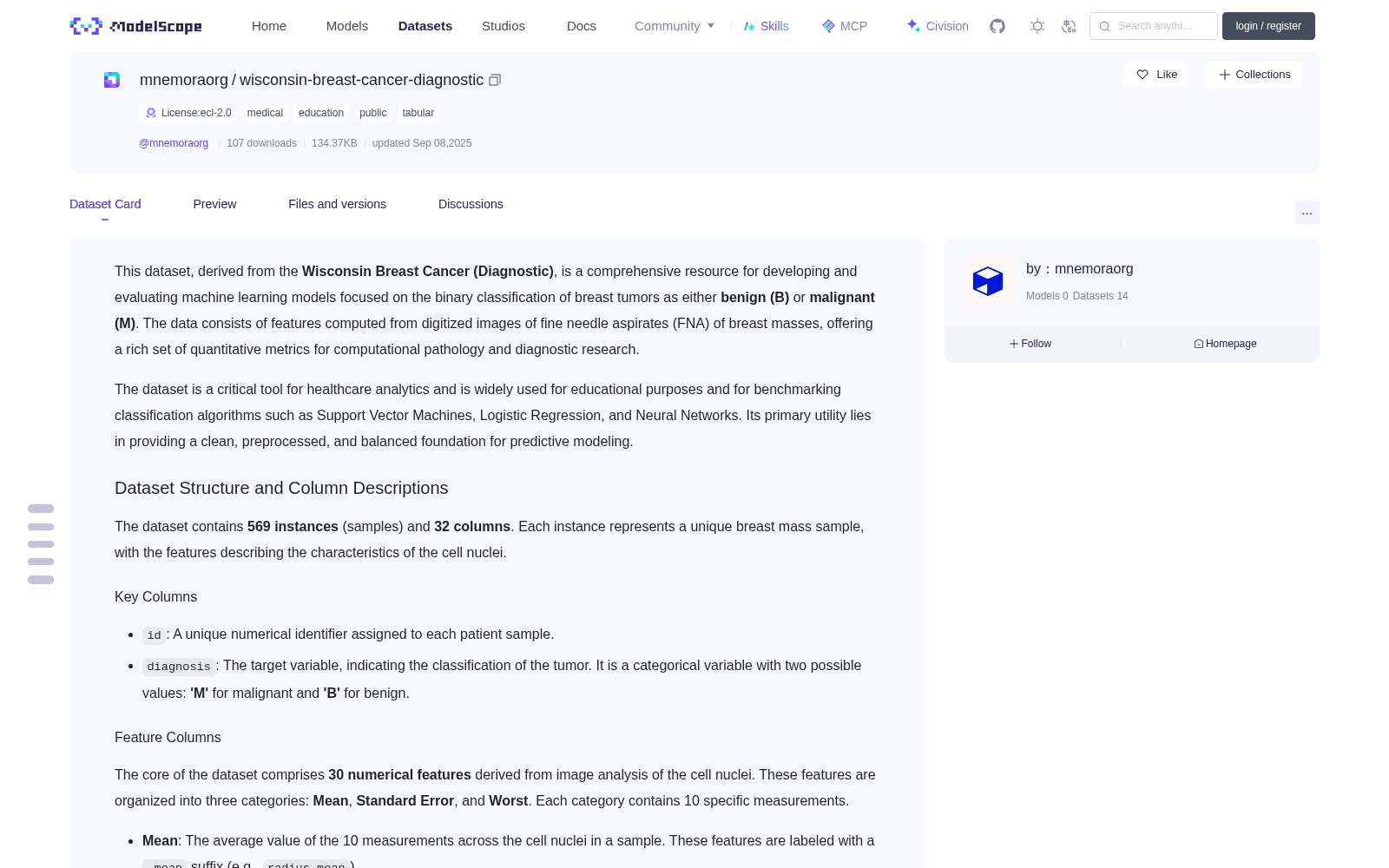Toggle the light/dark theme icon
The image size is (1389, 868).
(x=1037, y=26)
